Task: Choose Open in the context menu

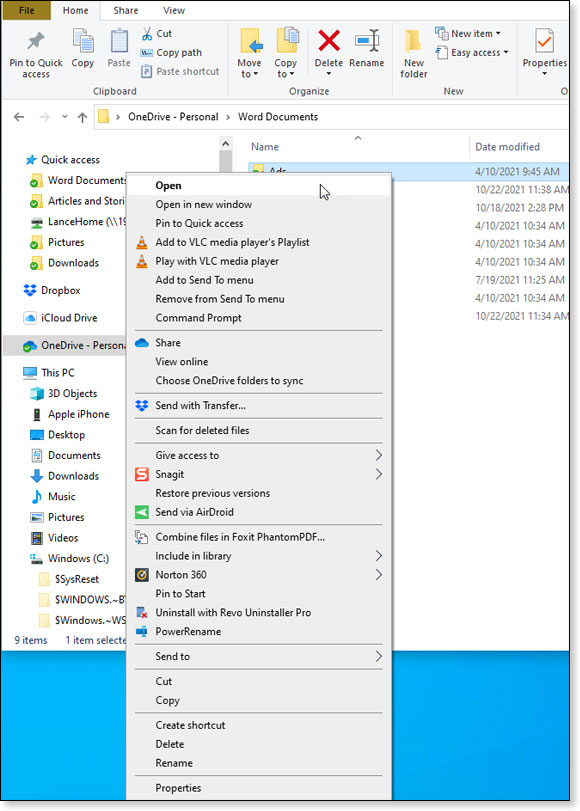Action: coord(259,186)
